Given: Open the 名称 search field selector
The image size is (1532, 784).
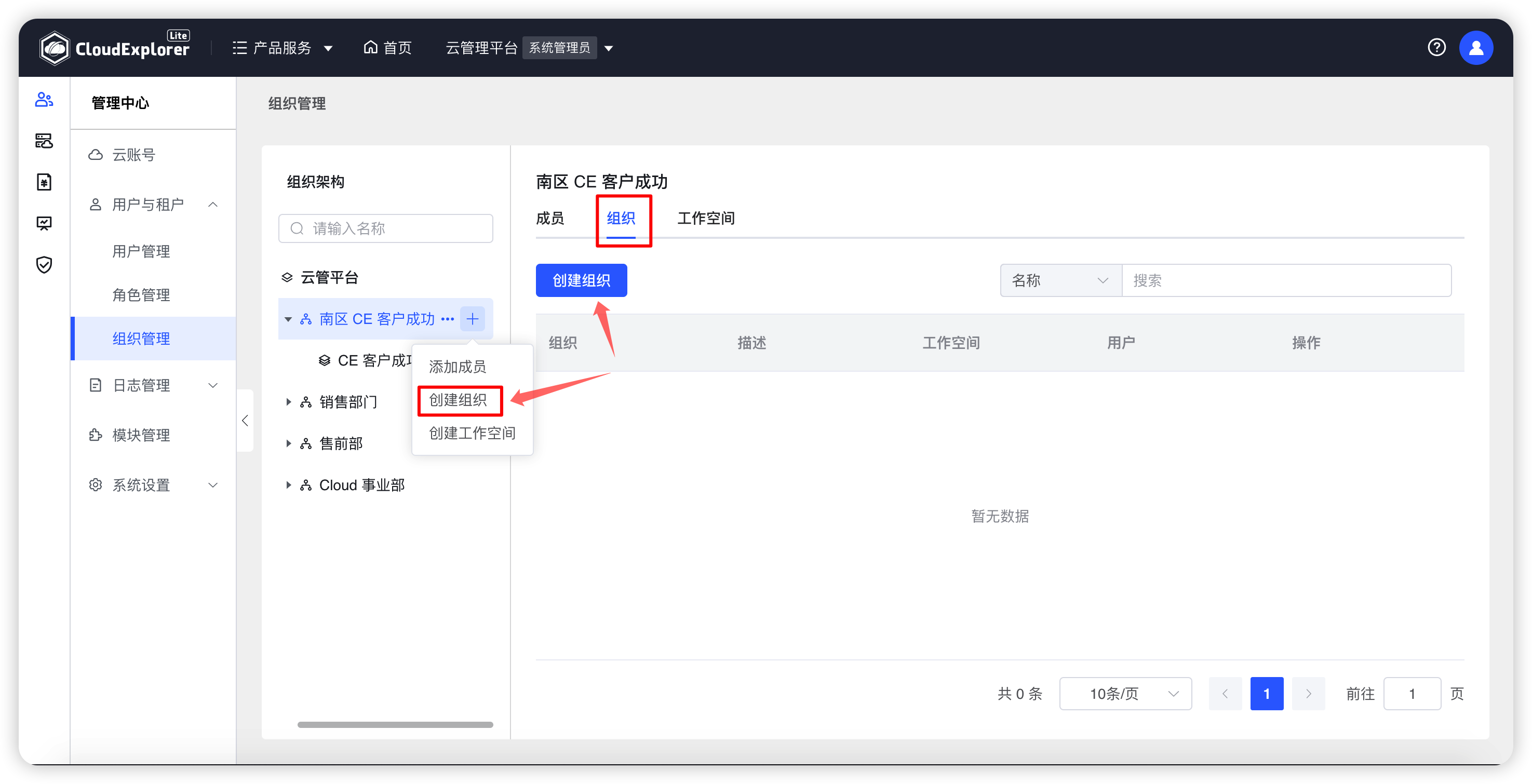Looking at the screenshot, I should [x=1060, y=280].
